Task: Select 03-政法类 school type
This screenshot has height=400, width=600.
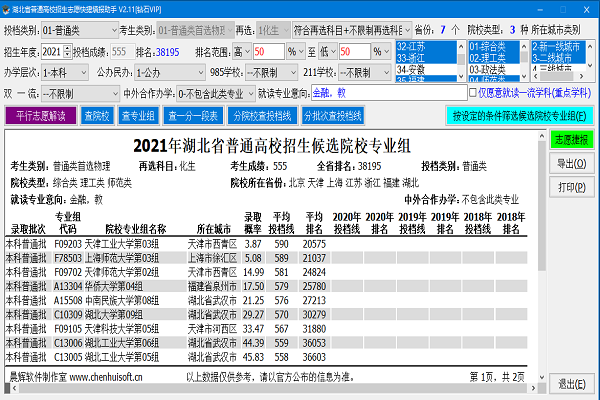Action: point(494,70)
